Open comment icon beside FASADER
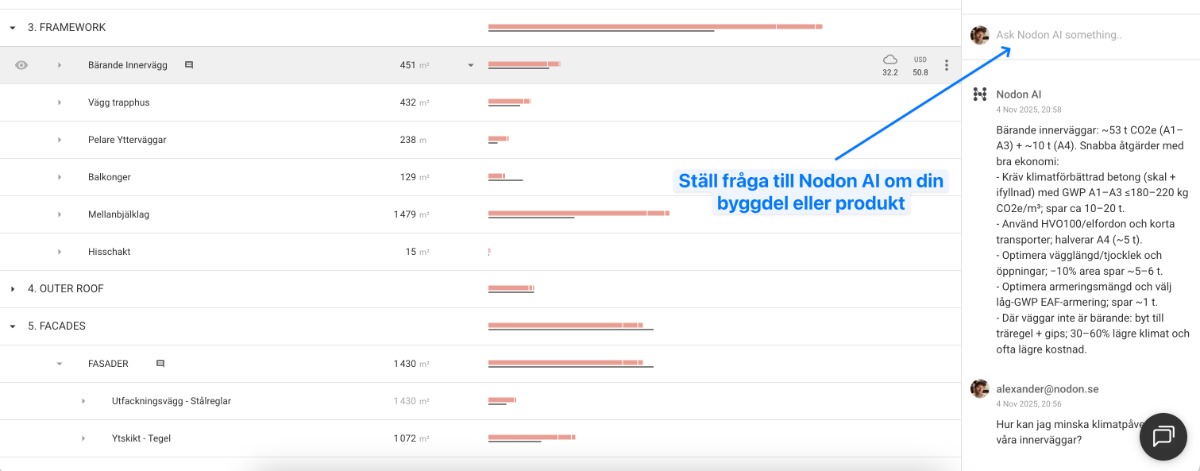This screenshot has width=1200, height=471. (x=160, y=364)
